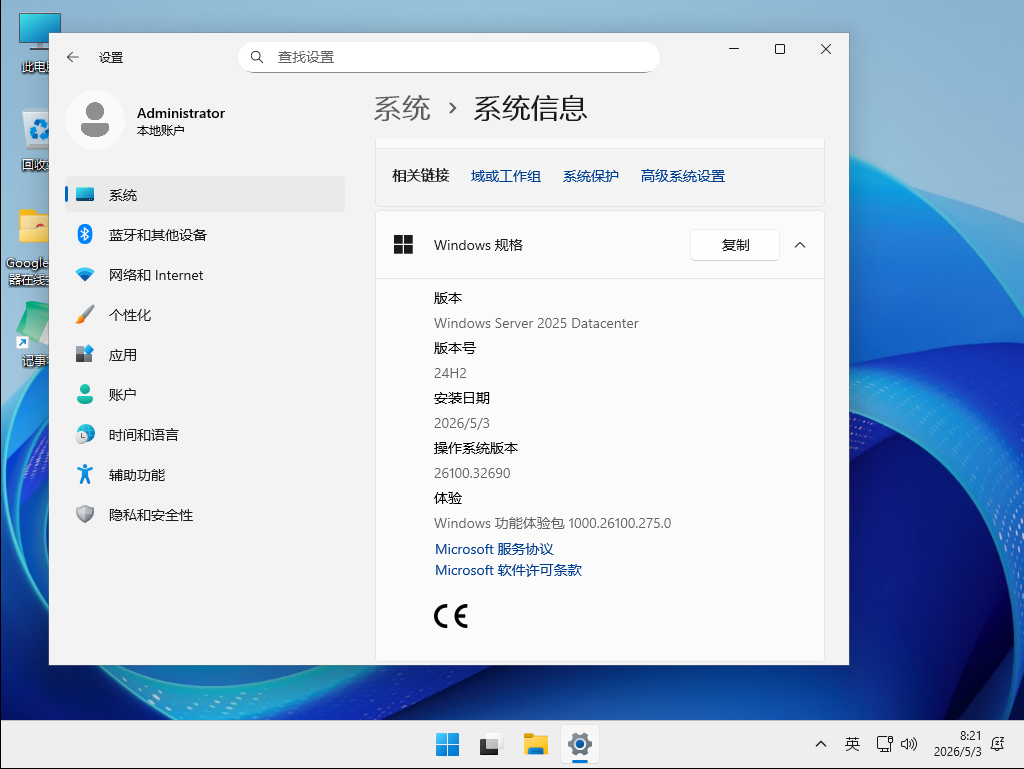
Task: Click the person icon for 账户
Action: pos(85,394)
